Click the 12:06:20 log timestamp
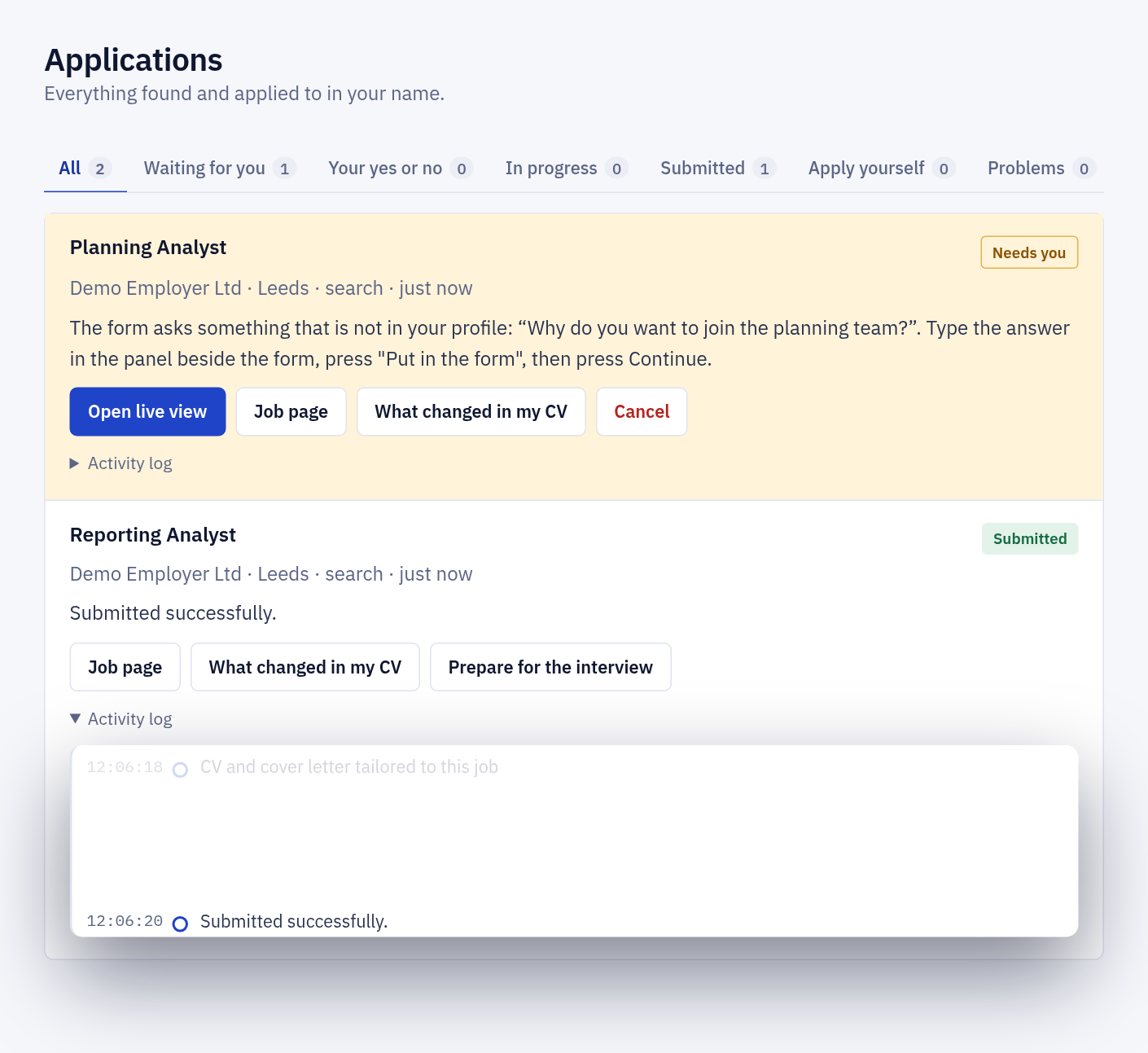 pos(125,922)
